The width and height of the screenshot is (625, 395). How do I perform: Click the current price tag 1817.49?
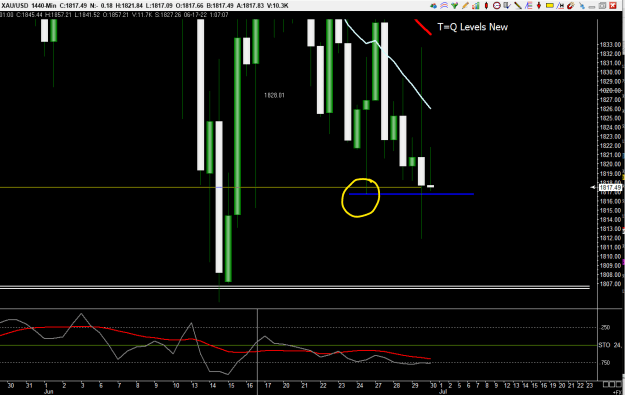click(x=610, y=187)
